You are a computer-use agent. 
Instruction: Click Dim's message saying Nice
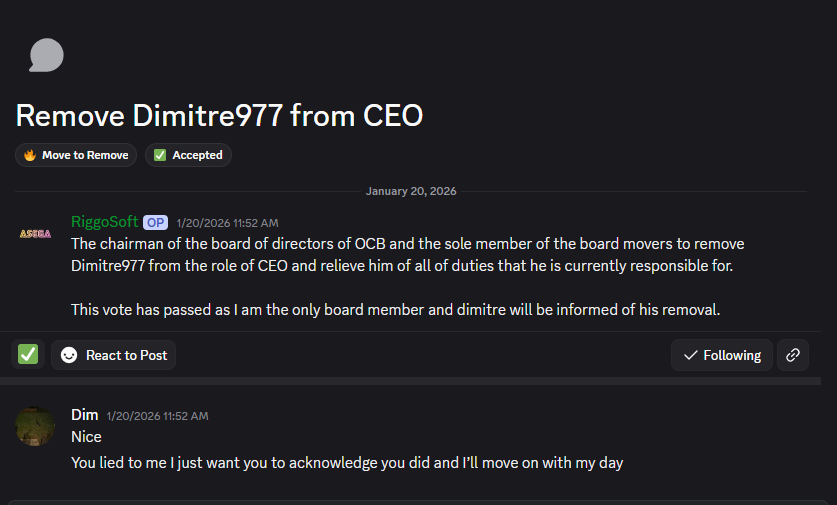87,437
